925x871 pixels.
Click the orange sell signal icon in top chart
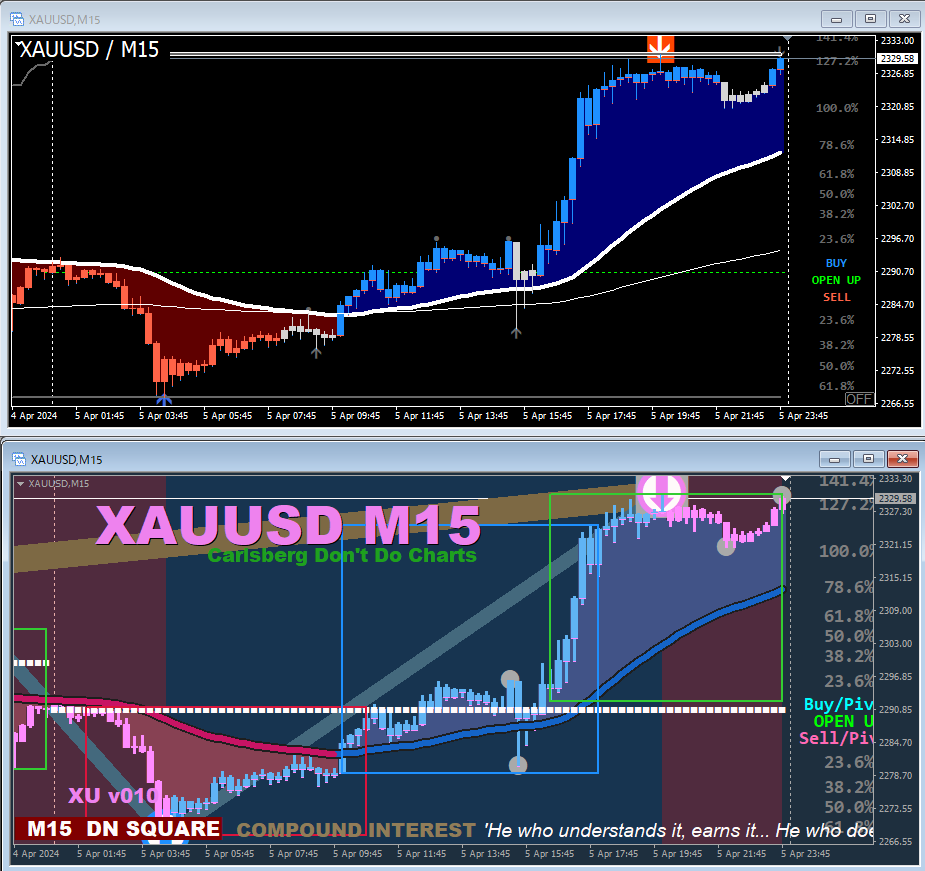click(660, 49)
